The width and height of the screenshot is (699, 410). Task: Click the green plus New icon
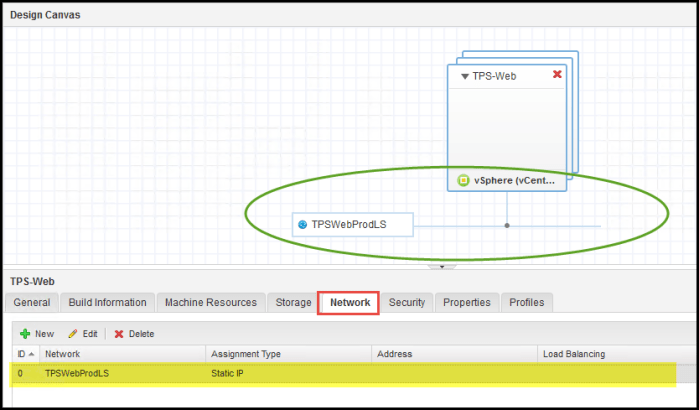pos(25,334)
